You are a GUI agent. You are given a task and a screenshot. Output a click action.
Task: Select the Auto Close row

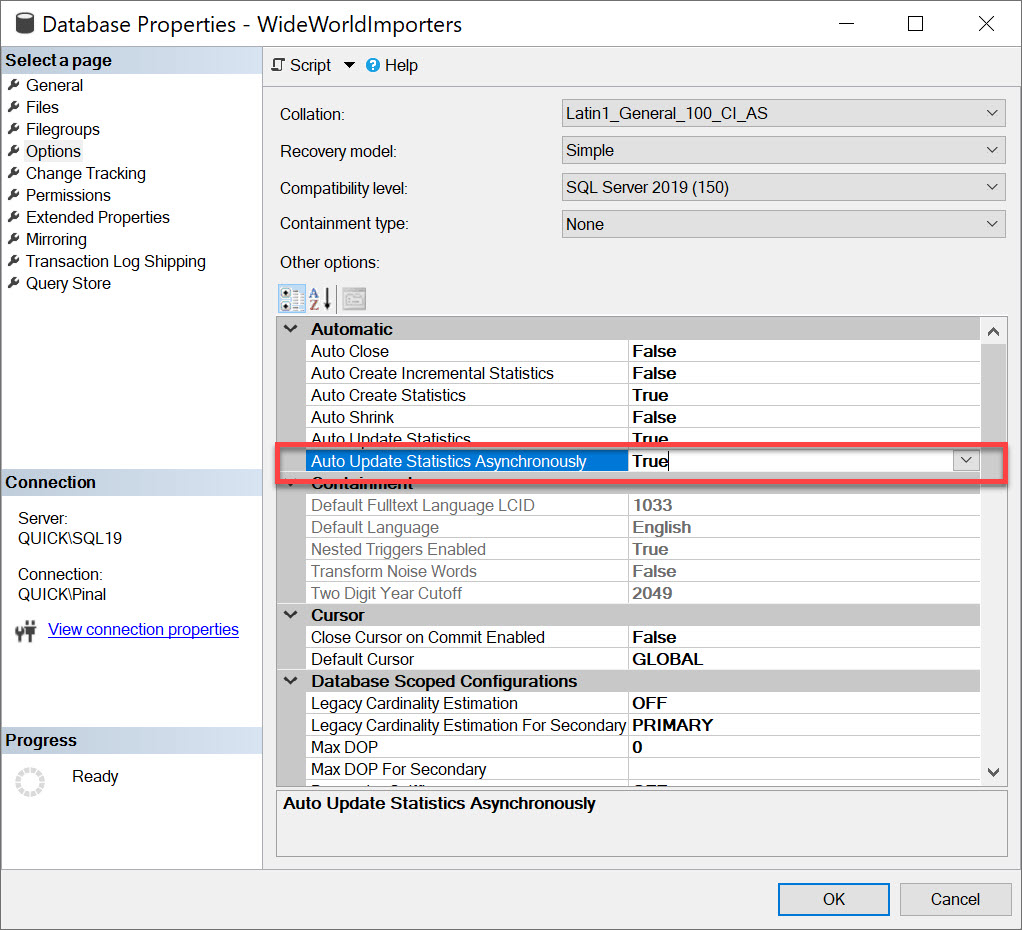pyautogui.click(x=642, y=351)
